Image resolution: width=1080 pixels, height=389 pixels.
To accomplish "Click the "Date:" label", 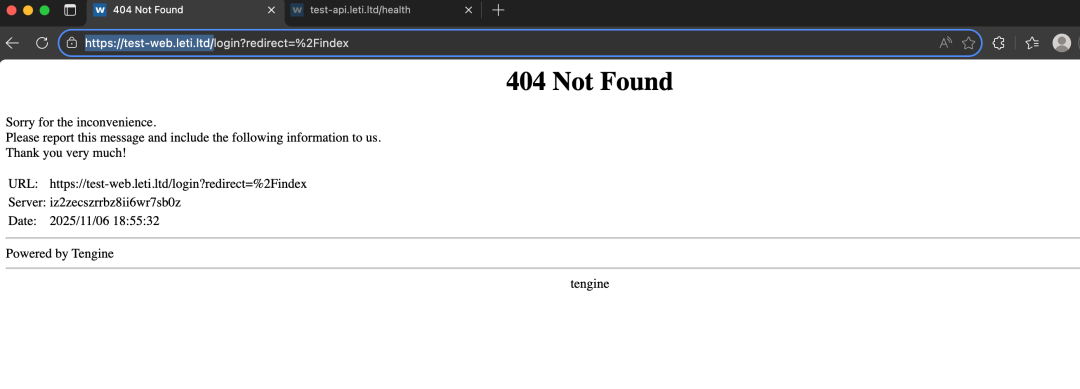I will pos(22,221).
